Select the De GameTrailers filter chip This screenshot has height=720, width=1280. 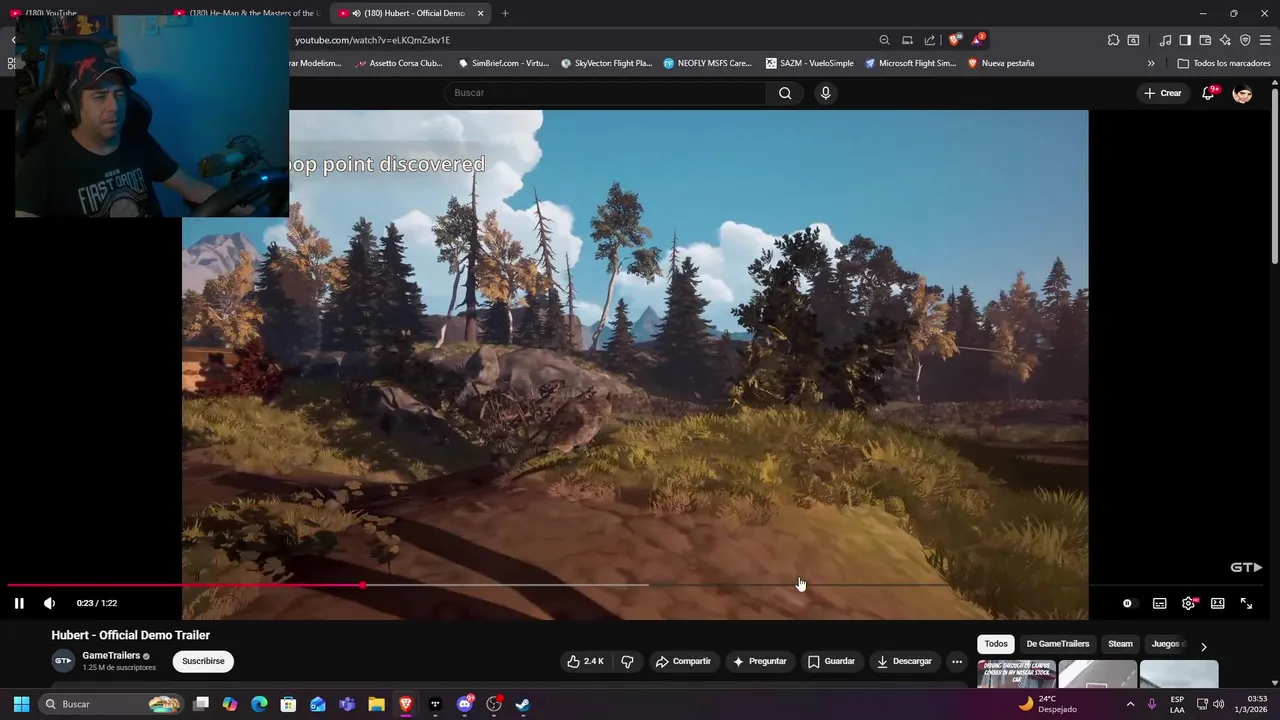coord(1058,644)
